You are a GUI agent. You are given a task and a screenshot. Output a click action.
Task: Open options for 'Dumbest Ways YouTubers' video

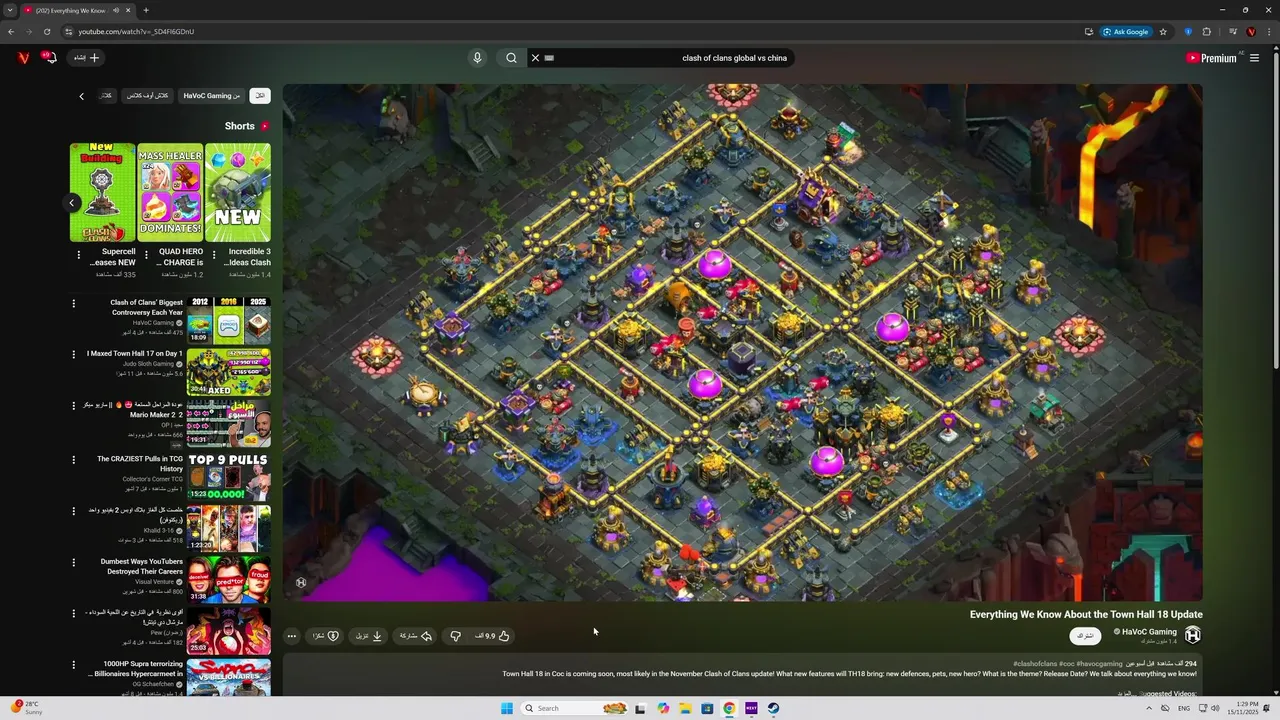[73, 562]
